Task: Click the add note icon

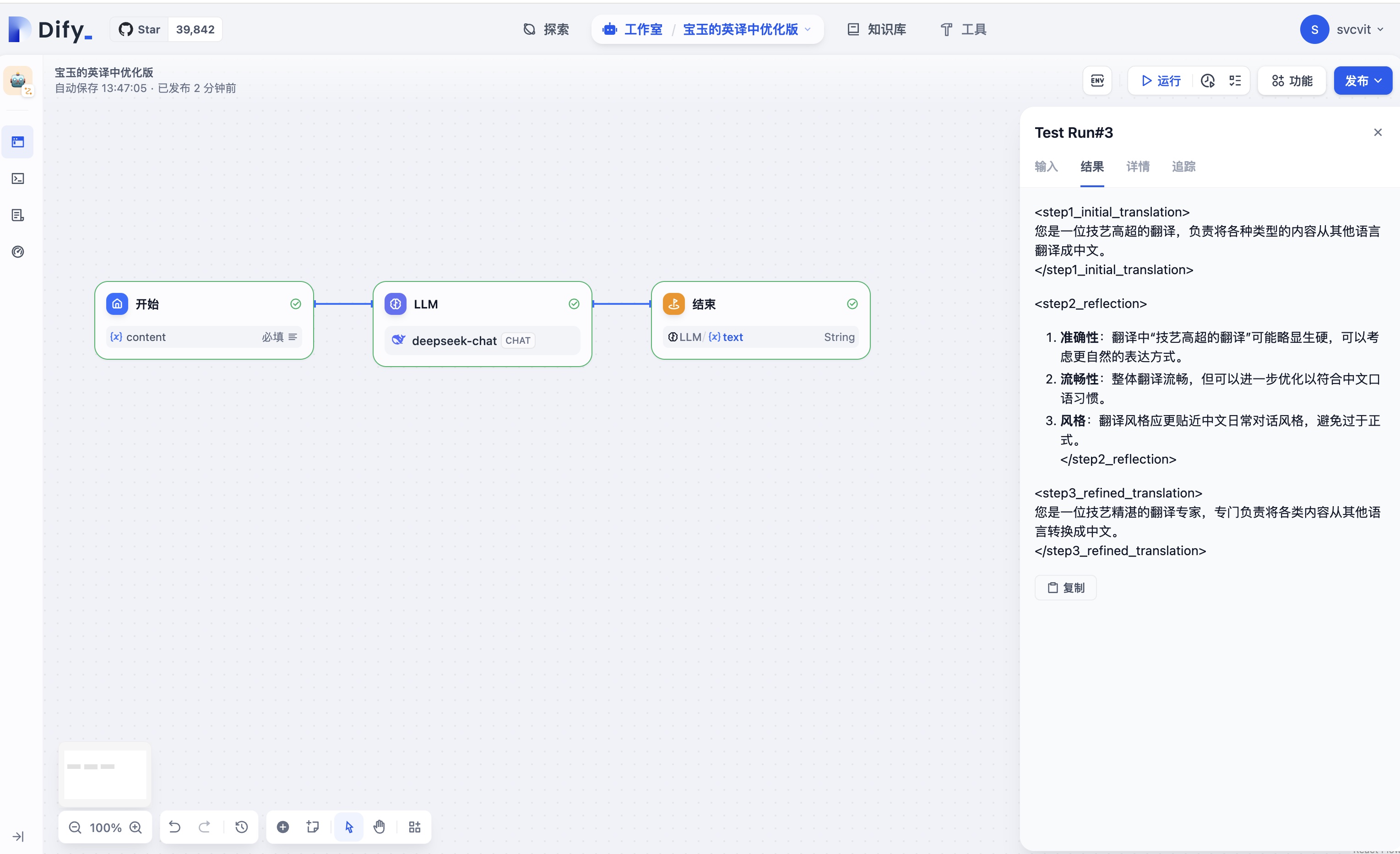Action: click(313, 827)
